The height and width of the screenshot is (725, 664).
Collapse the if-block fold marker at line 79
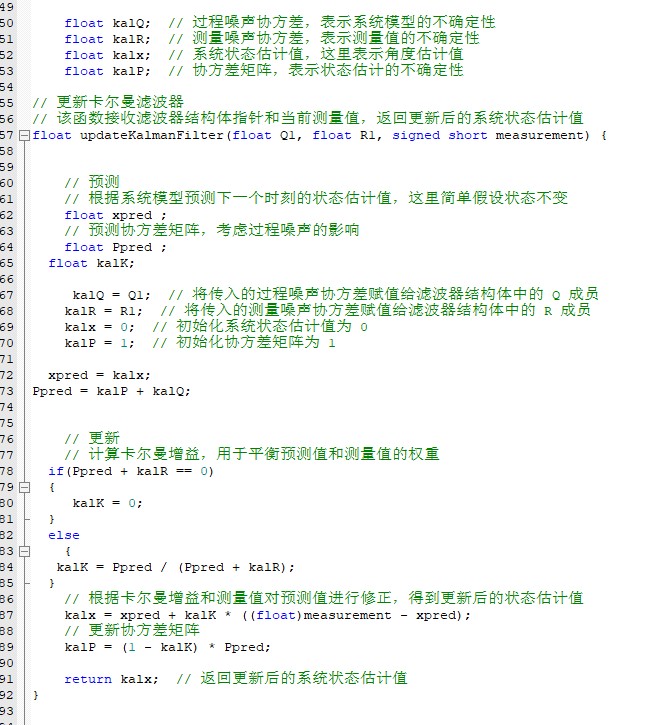click(x=25, y=487)
